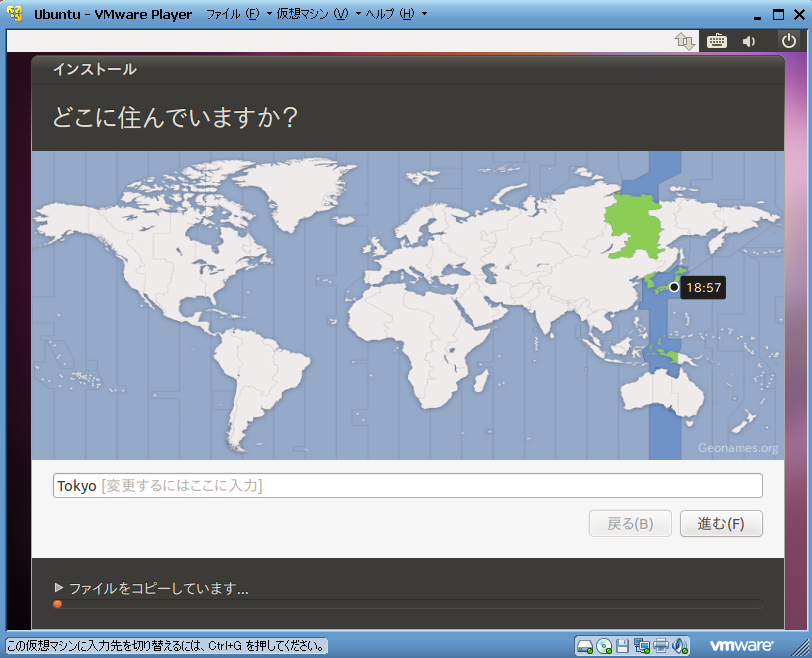Click the Tokyo location pin on the map
The image size is (812, 658).
click(x=674, y=287)
